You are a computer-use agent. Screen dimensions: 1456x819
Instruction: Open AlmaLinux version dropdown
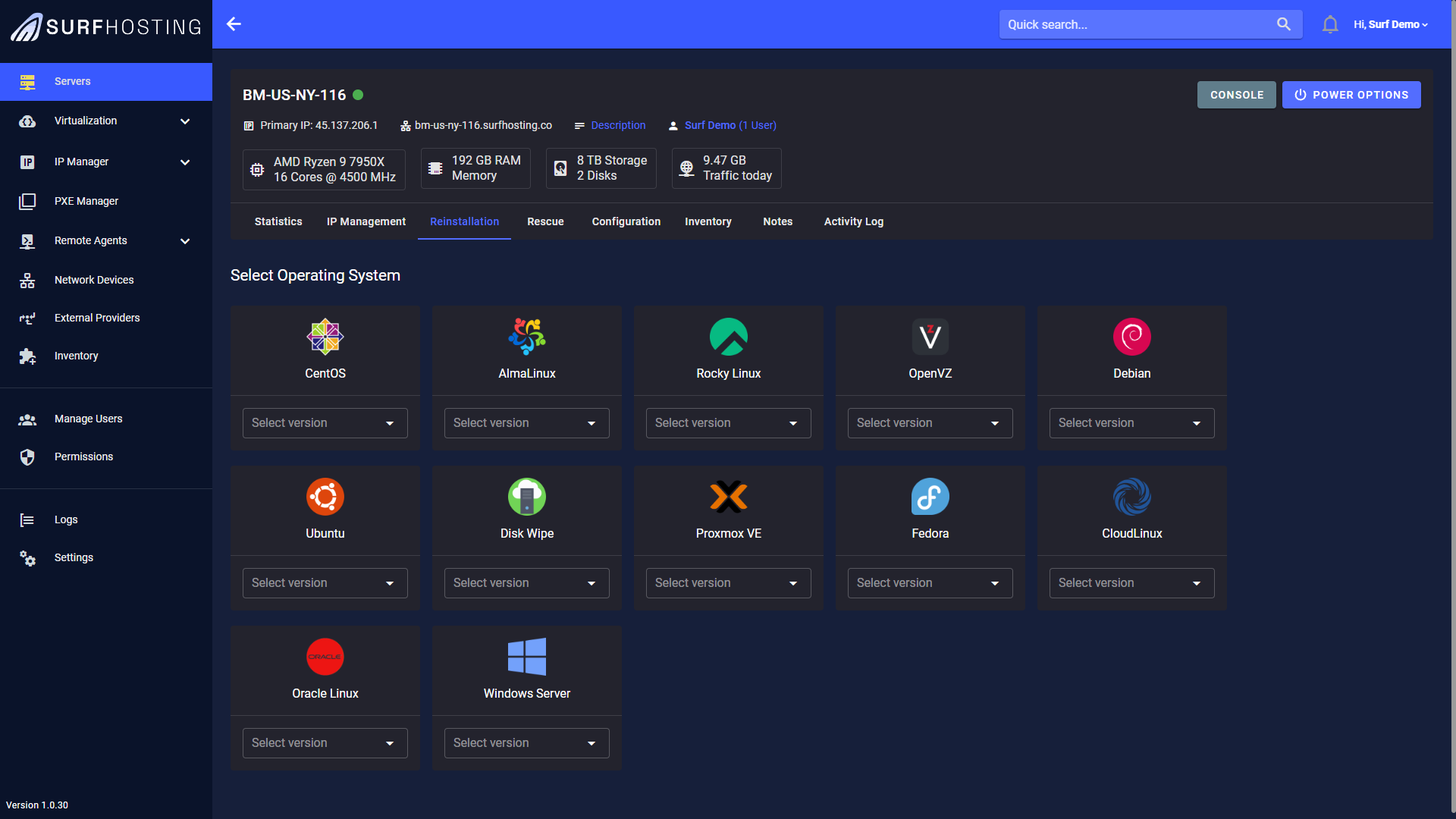527,423
